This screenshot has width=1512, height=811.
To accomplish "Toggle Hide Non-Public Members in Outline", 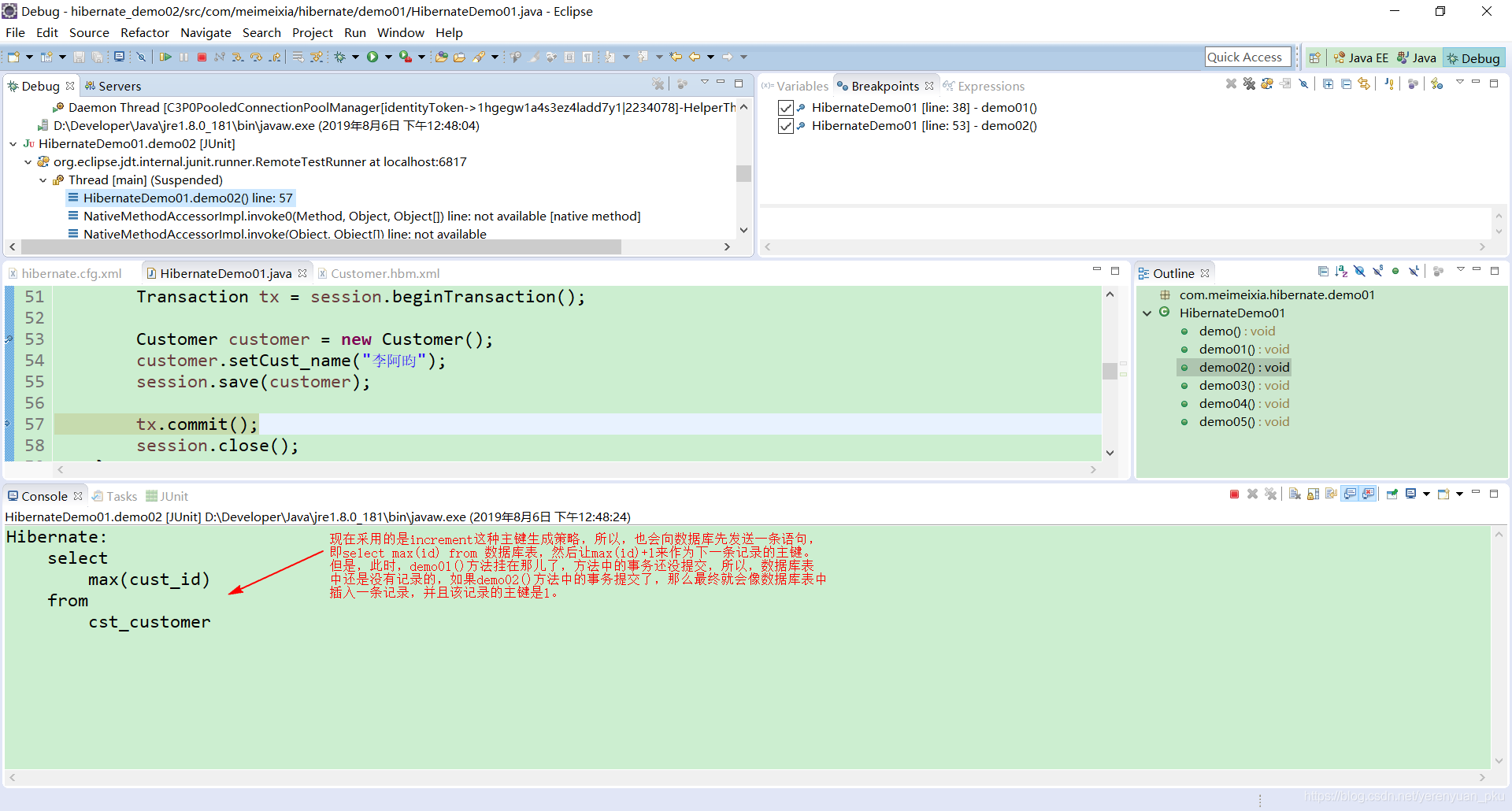I will coord(1395,272).
